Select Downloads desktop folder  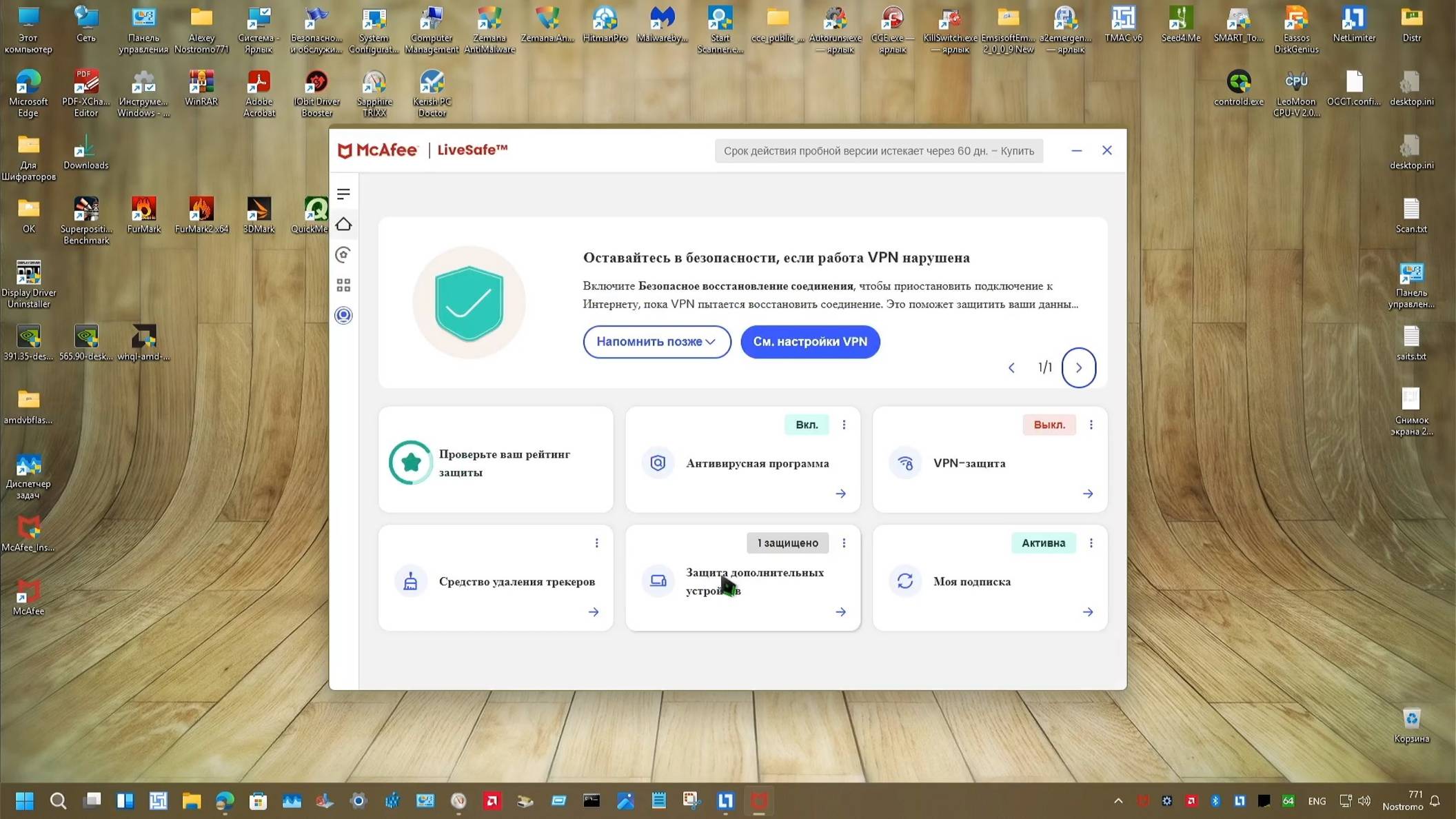(85, 152)
